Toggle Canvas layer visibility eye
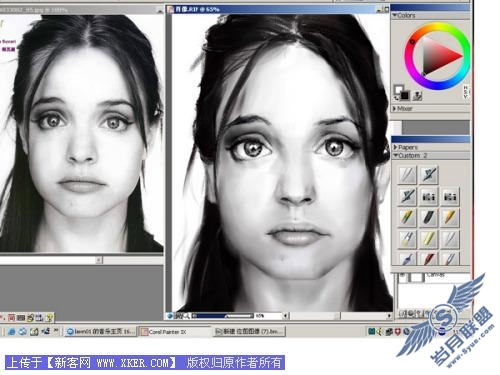Viewport: 500px width, 375px height. (403, 276)
